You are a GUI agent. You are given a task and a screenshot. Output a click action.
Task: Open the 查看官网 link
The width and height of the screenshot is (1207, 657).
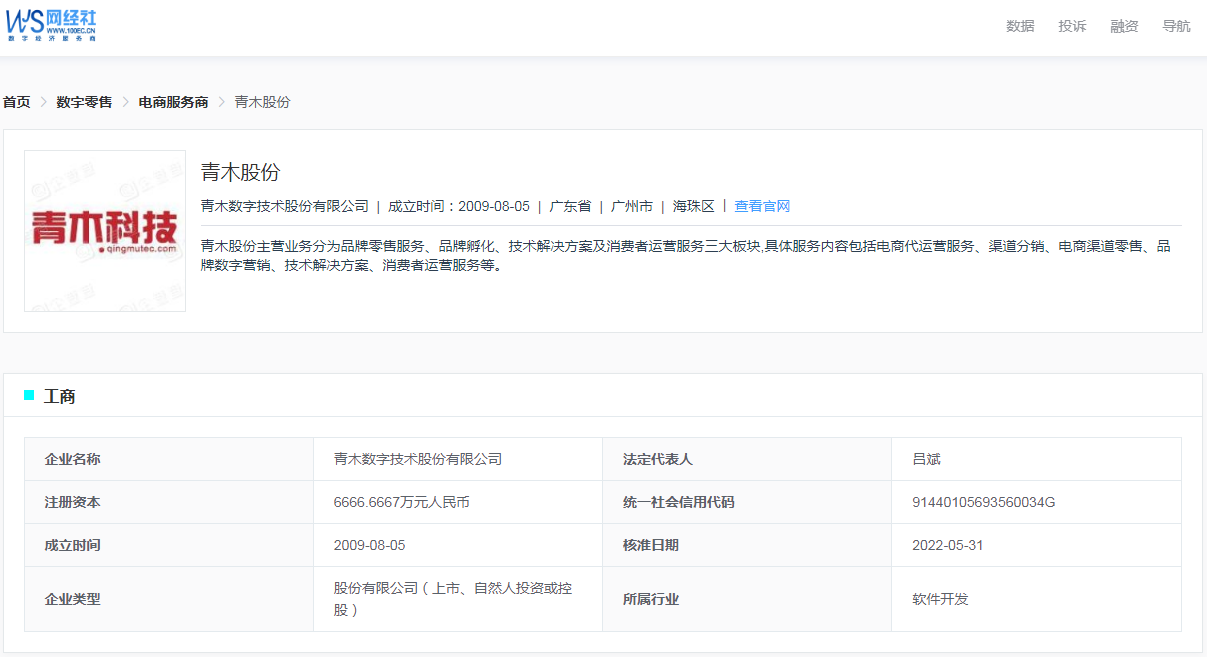pyautogui.click(x=762, y=206)
